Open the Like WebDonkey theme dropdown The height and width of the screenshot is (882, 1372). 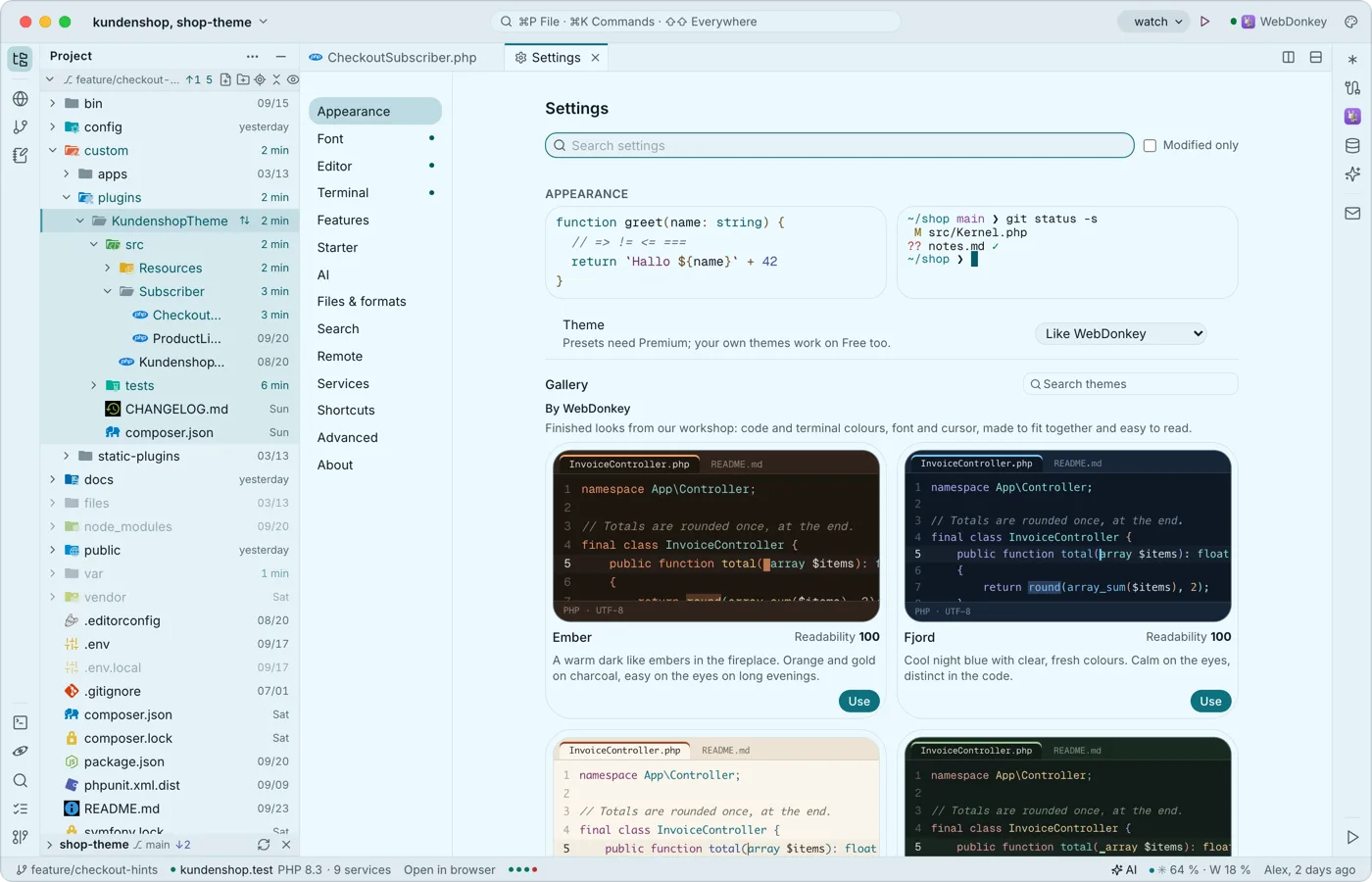tap(1120, 334)
